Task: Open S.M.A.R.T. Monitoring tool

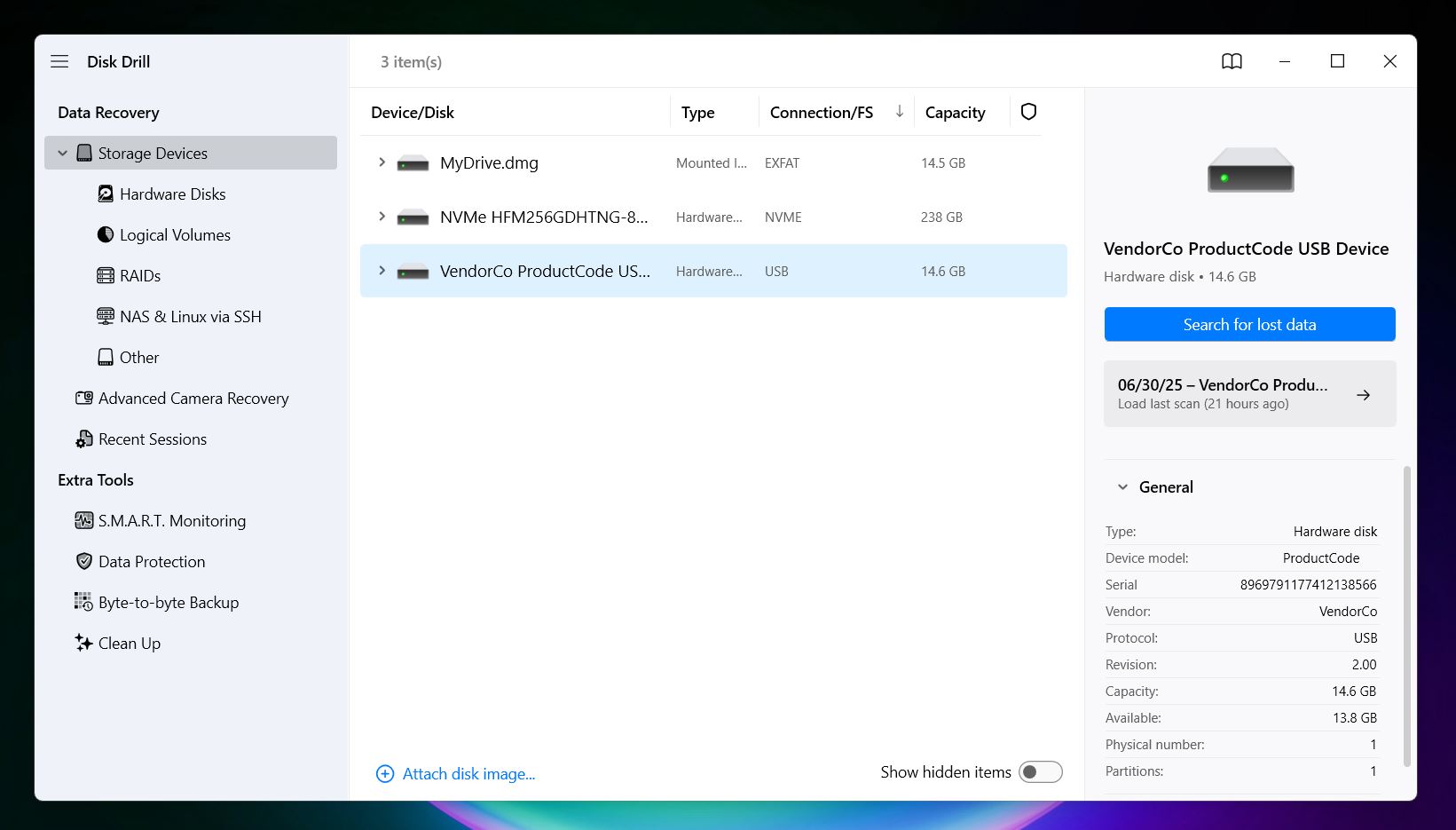Action: (172, 520)
